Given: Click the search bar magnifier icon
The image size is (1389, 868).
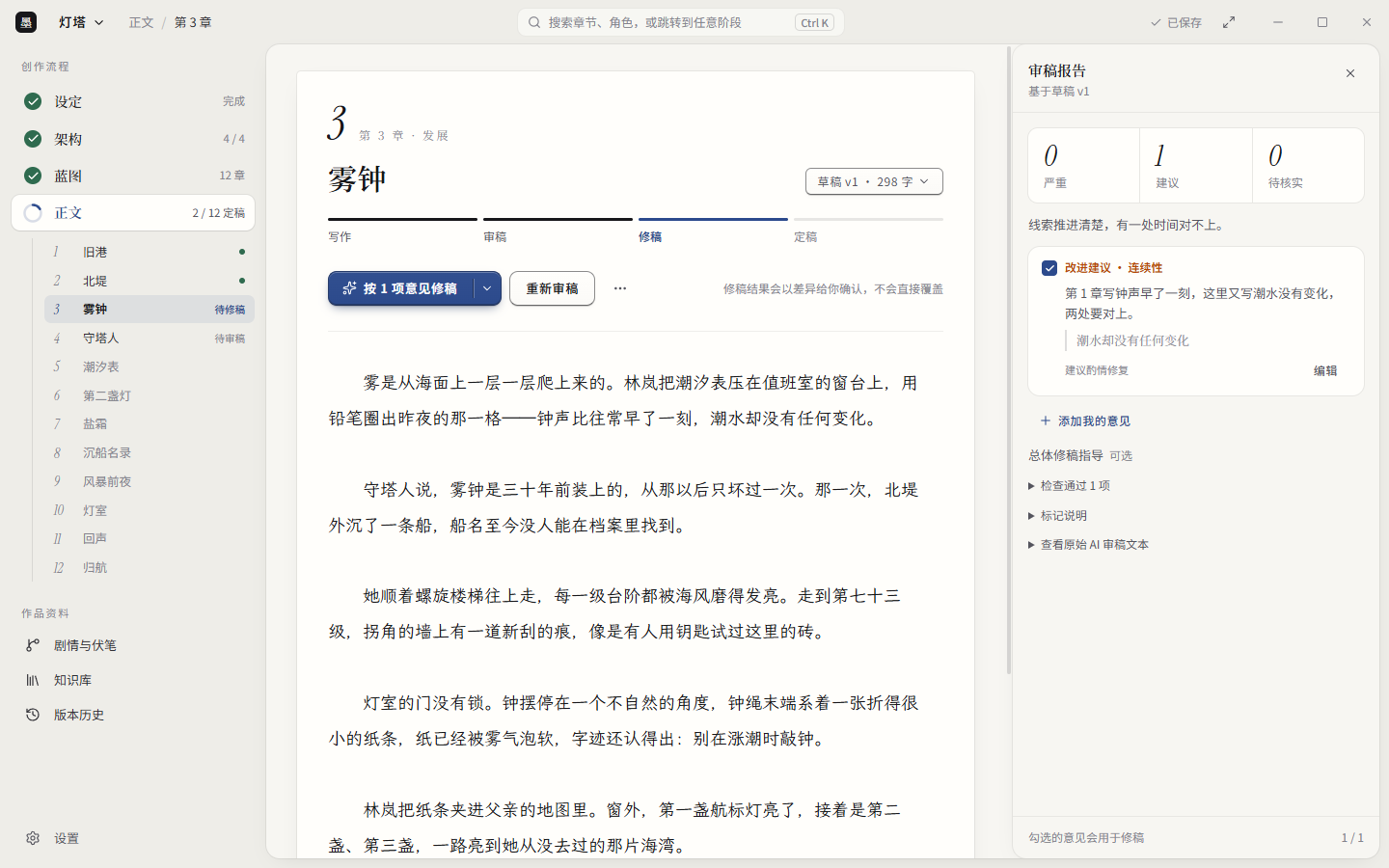Looking at the screenshot, I should coord(534,22).
